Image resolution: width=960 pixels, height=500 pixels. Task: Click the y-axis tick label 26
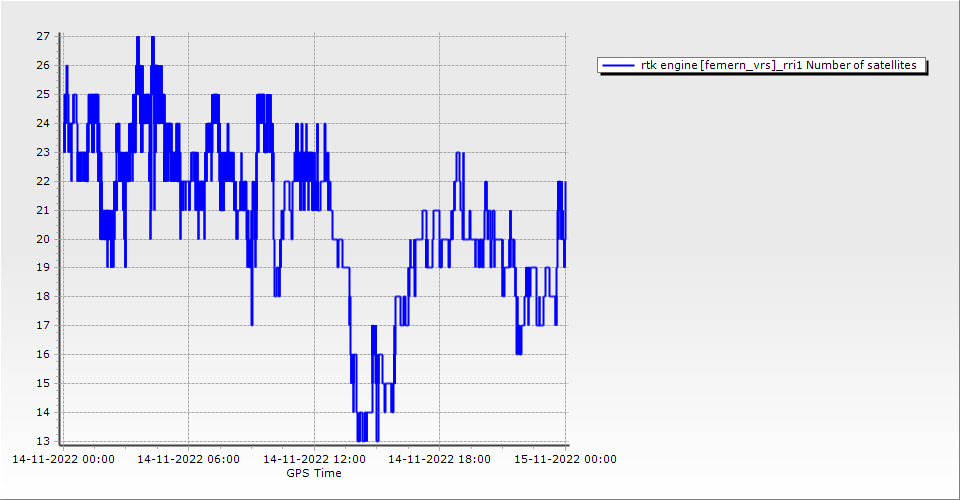point(43,65)
